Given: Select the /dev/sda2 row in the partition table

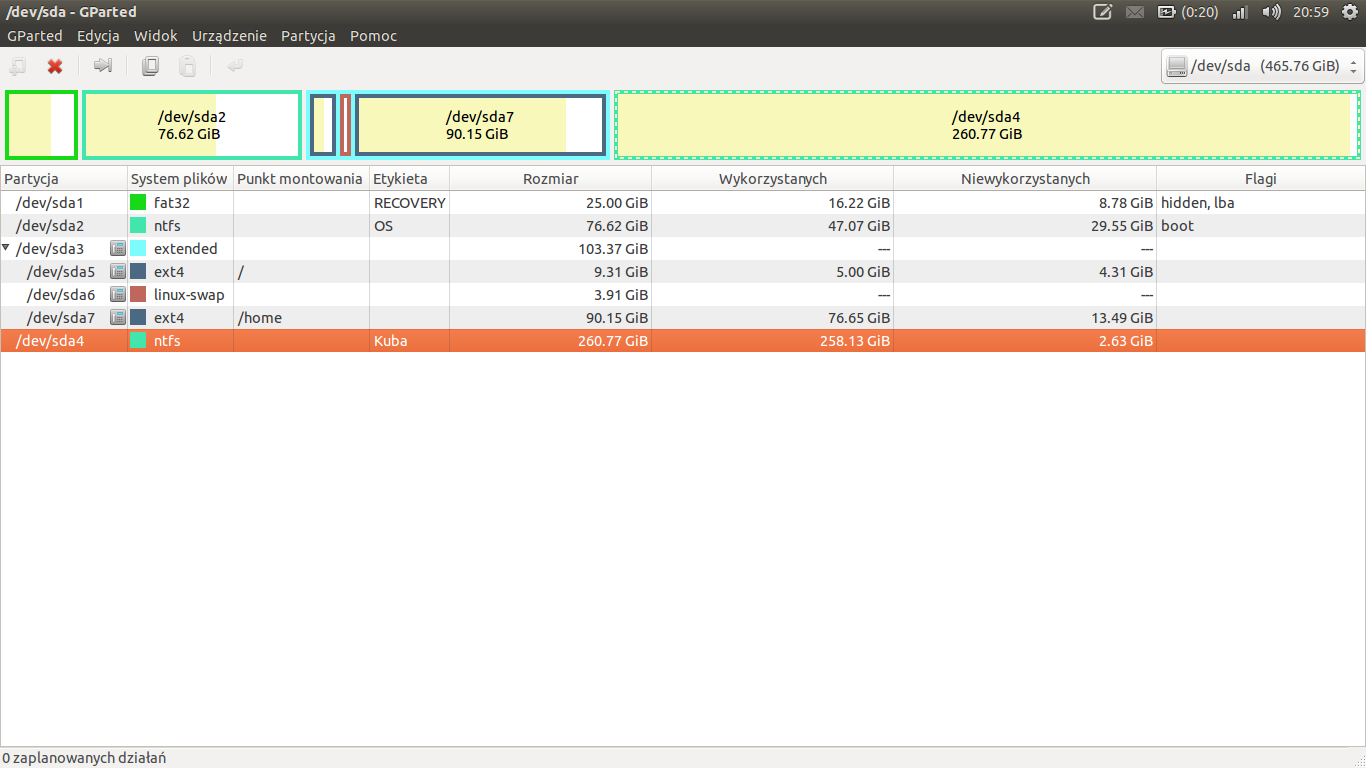Looking at the screenshot, I should 683,225.
